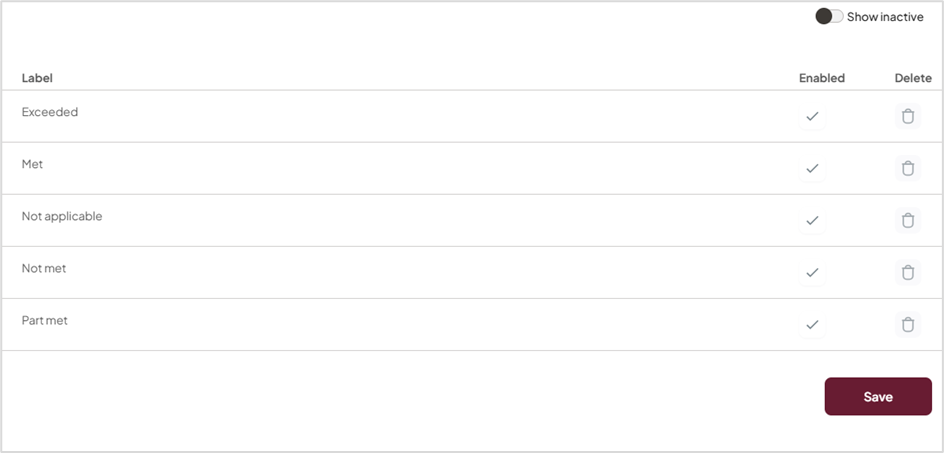Delete the Exceeded label row
The height and width of the screenshot is (453, 944).
pos(908,117)
